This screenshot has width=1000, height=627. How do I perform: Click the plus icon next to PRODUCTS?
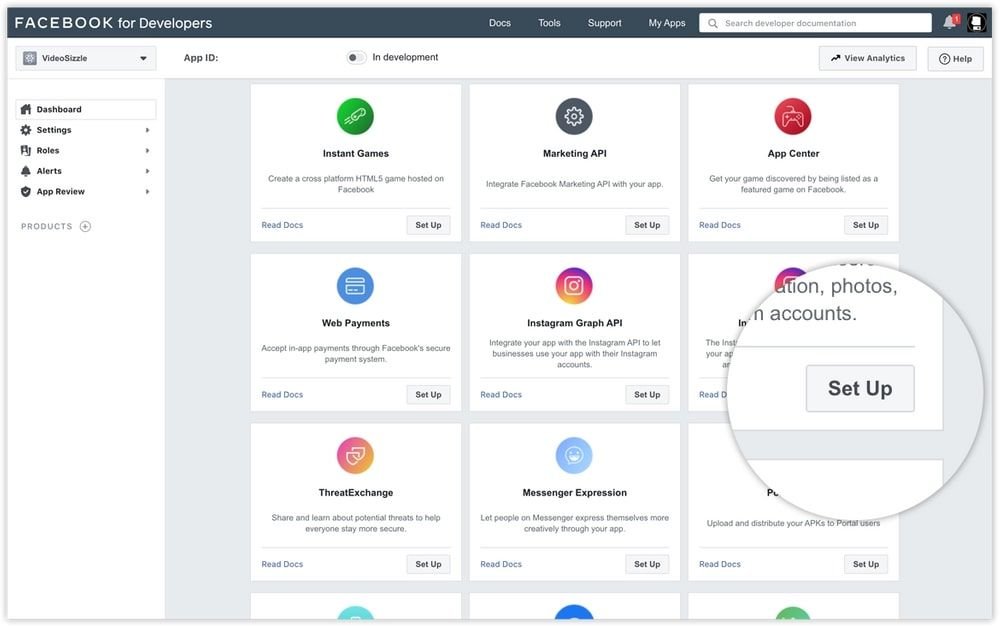click(x=85, y=226)
